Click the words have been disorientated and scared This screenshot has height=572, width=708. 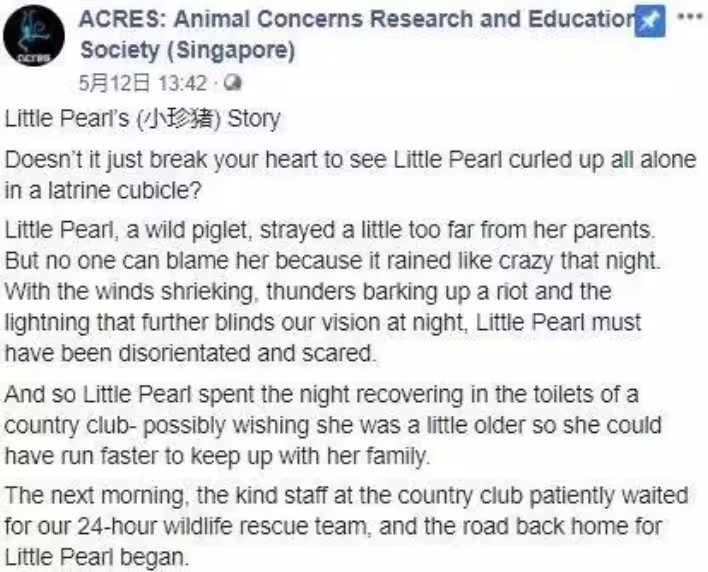(190, 353)
